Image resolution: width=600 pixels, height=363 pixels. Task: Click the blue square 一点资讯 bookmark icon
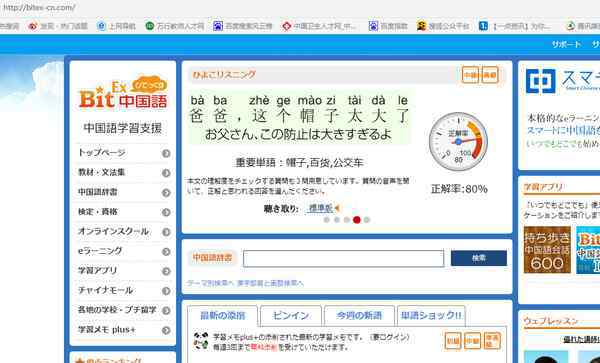pos(483,26)
